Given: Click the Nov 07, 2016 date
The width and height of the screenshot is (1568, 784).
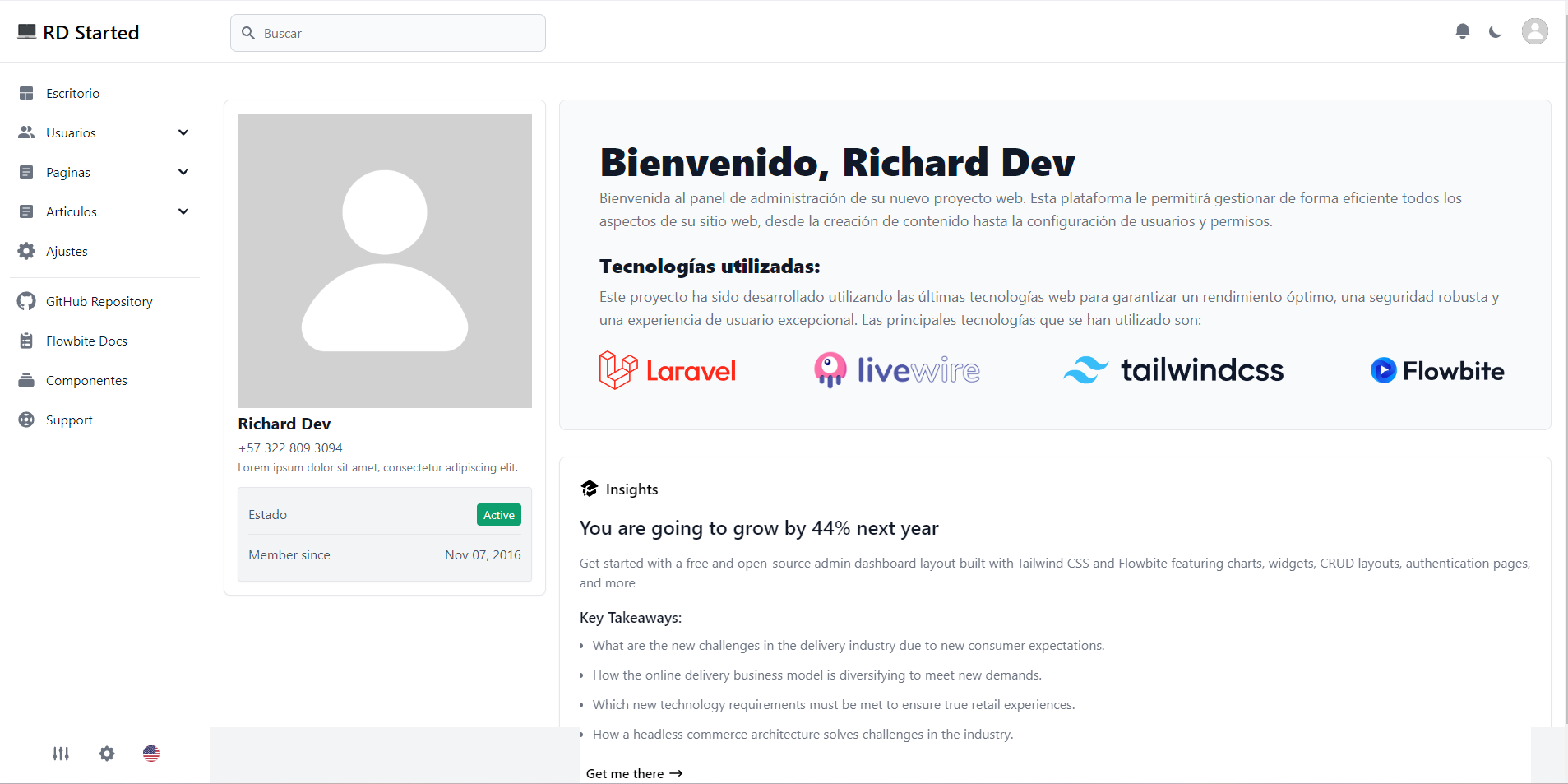Looking at the screenshot, I should [x=483, y=554].
